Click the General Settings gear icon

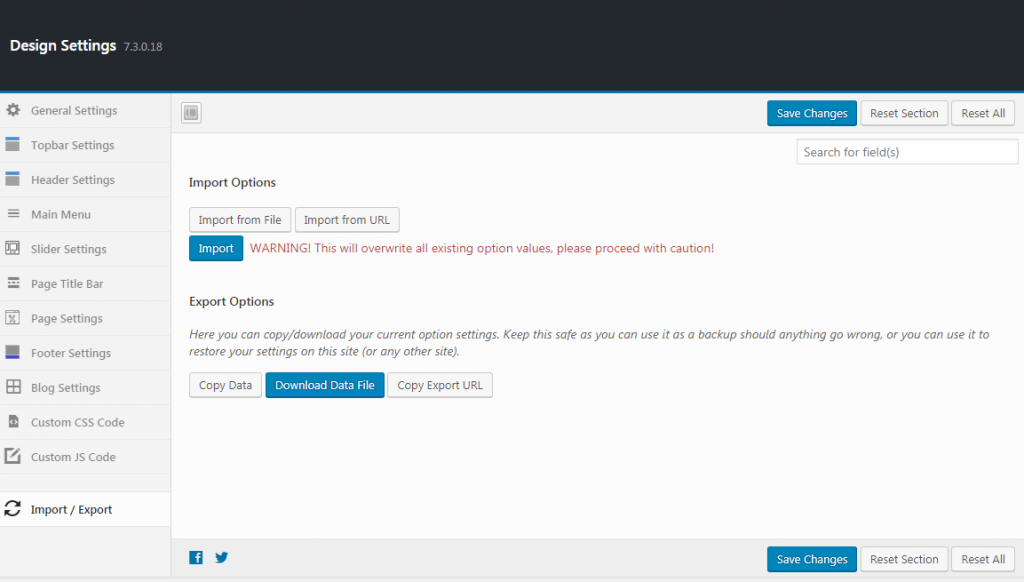click(x=13, y=110)
